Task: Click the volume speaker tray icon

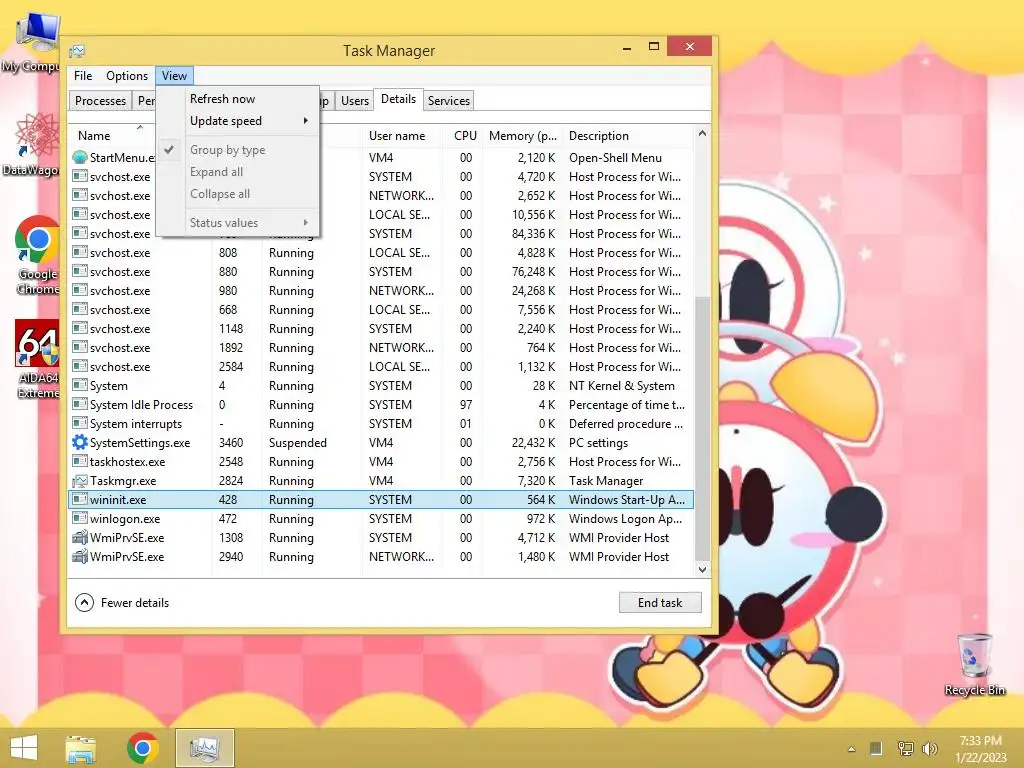Action: [930, 748]
